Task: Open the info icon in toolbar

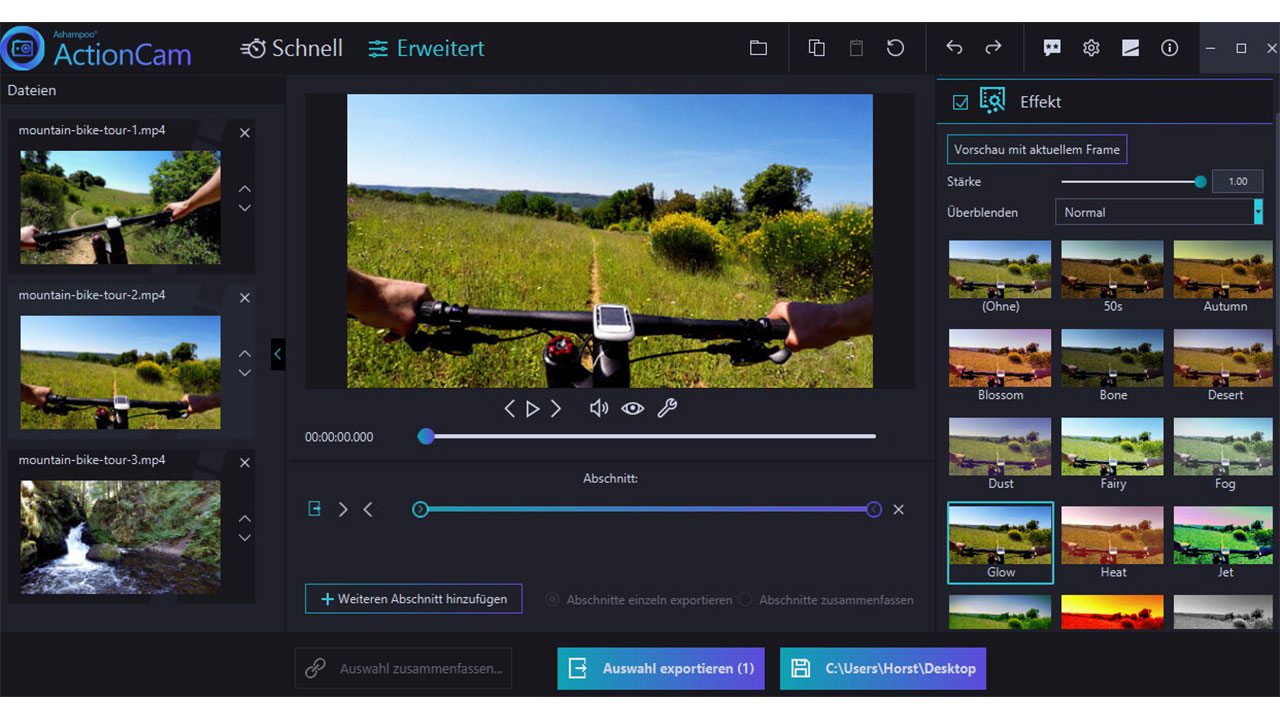Action: coord(1169,48)
